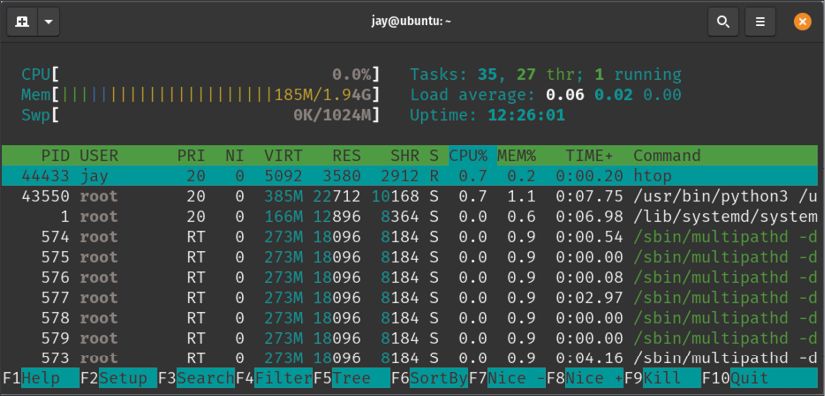Click the 0:04.16 time value

(589, 358)
